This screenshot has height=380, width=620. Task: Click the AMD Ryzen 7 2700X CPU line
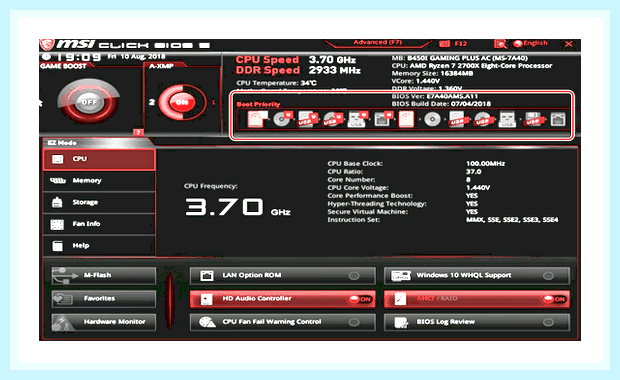click(472, 66)
